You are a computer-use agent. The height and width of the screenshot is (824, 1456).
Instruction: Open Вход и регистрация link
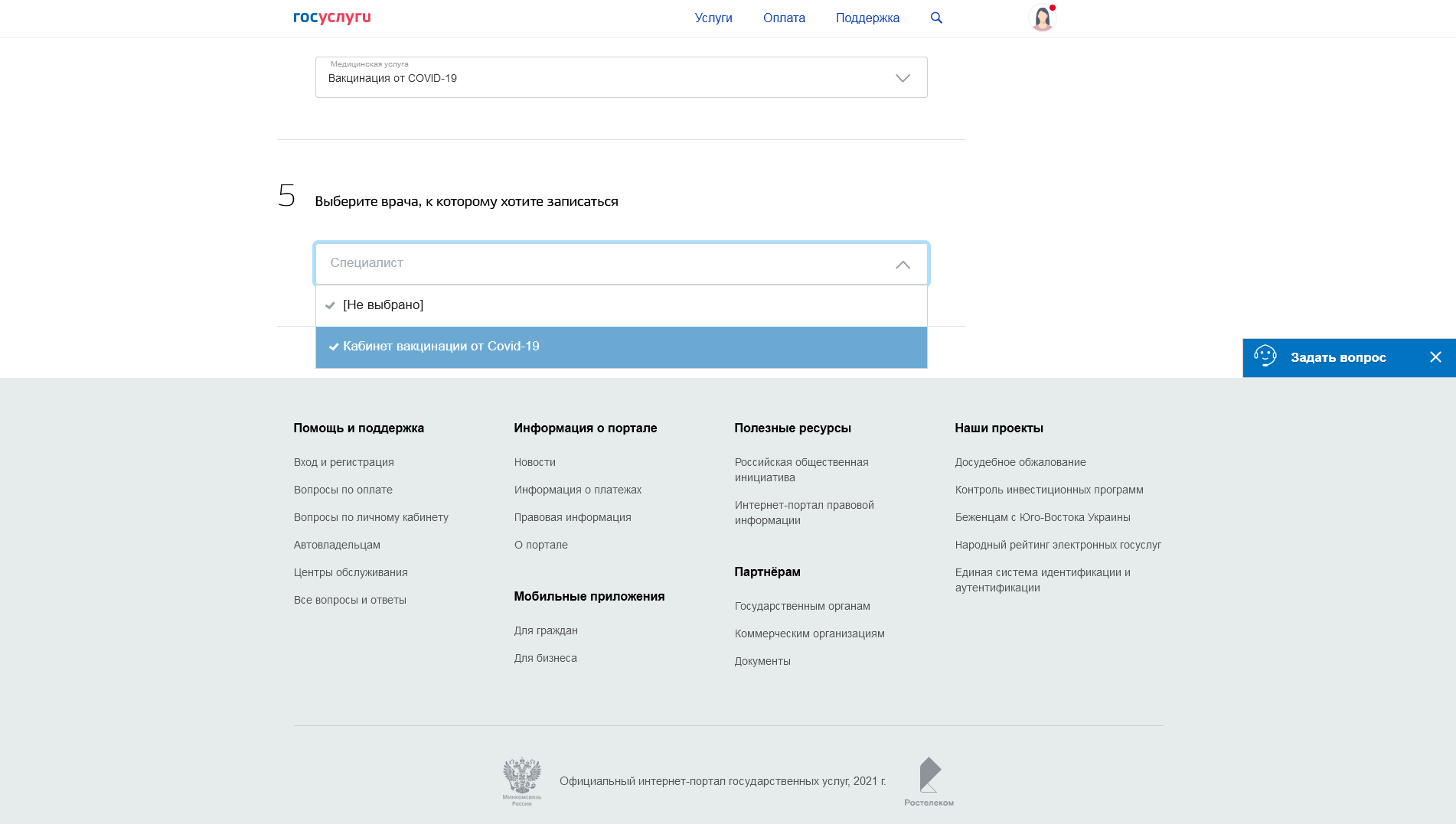point(344,462)
